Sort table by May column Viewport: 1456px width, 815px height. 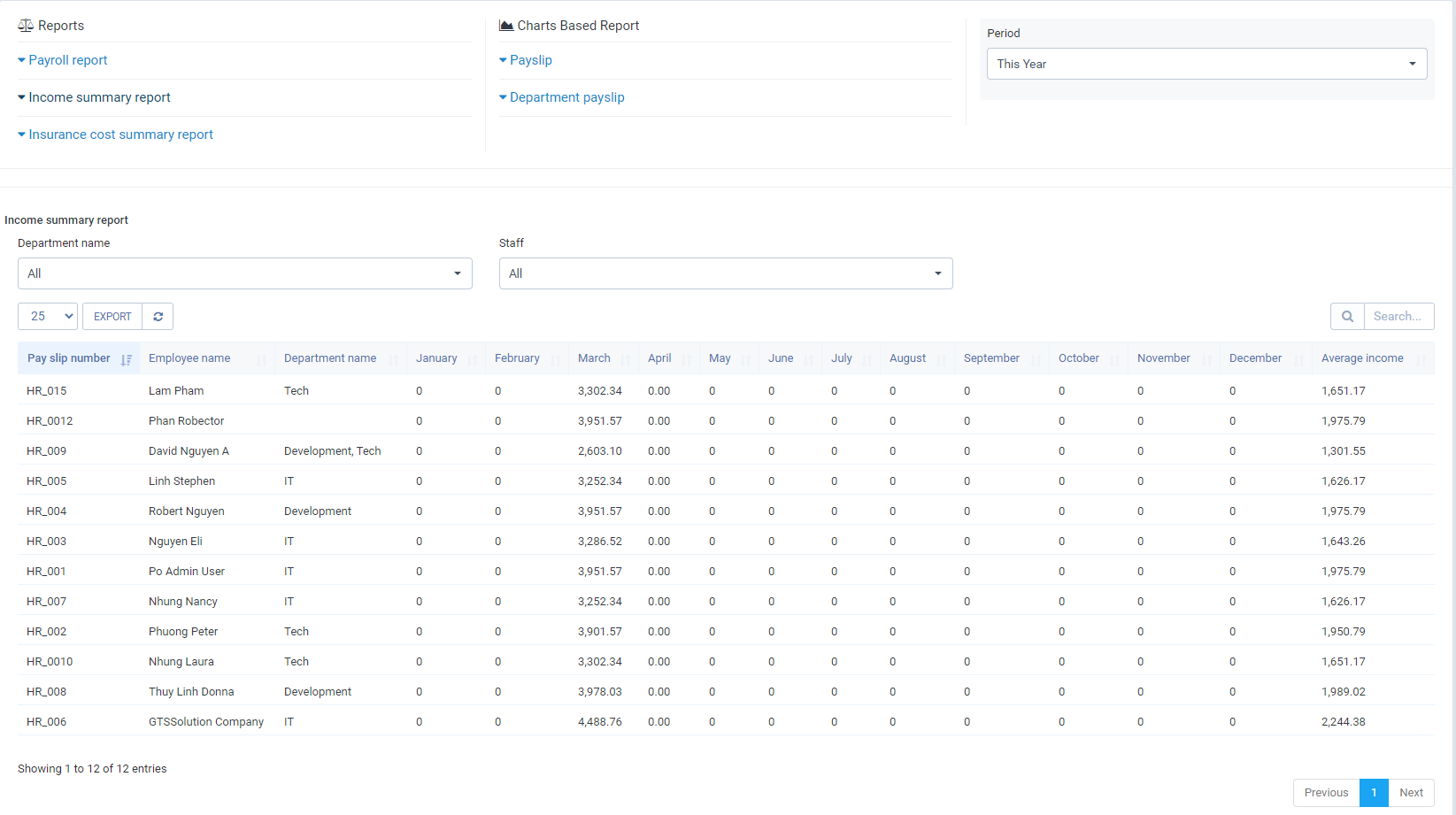click(x=729, y=358)
